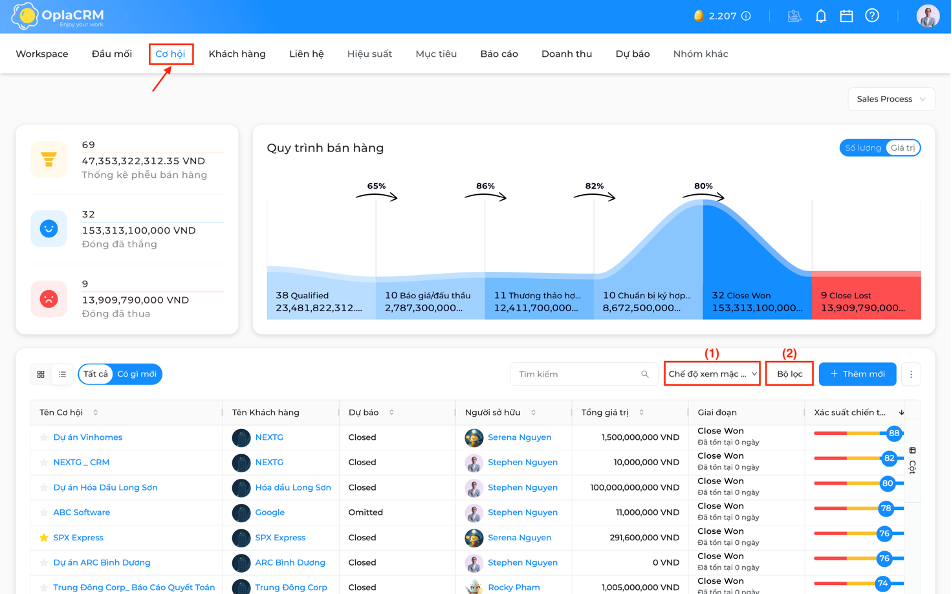Viewport: 952px width, 594px height.
Task: Click the Thêm mới button
Action: tap(857, 374)
